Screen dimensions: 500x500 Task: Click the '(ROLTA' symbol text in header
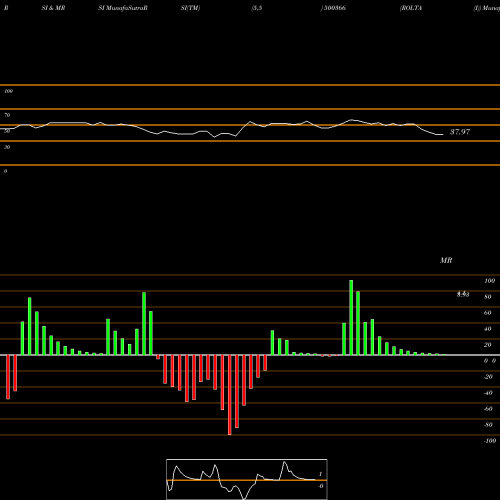(x=411, y=8)
